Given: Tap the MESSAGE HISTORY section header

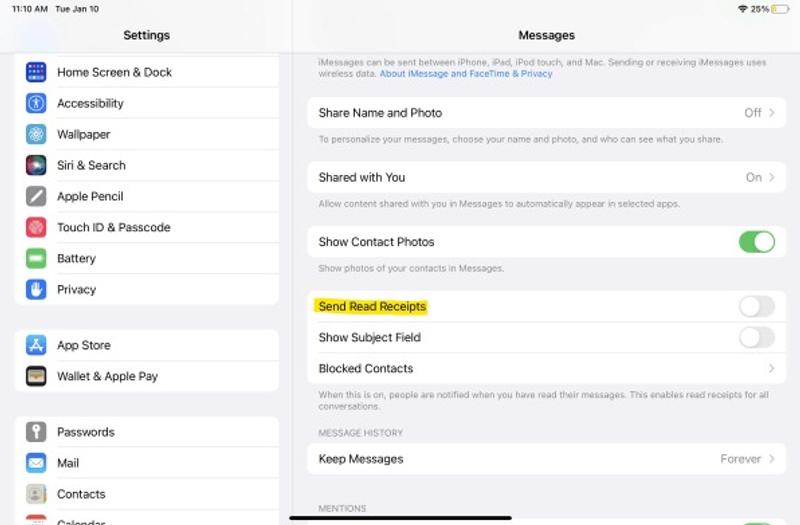Looking at the screenshot, I should [360, 433].
